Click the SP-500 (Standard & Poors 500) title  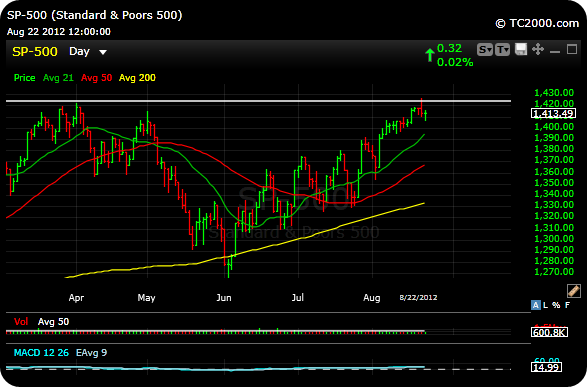click(95, 15)
